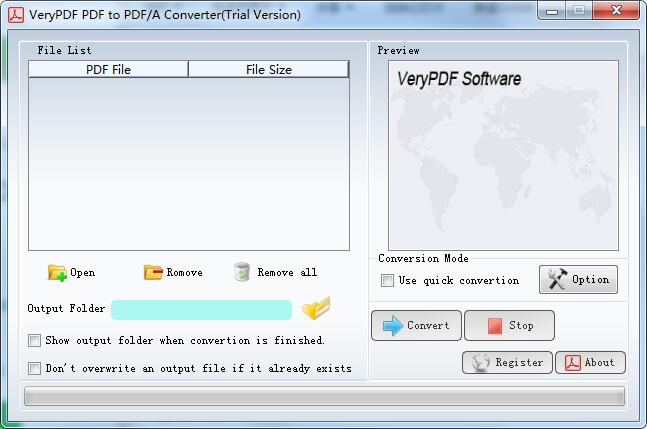Image resolution: width=647 pixels, height=429 pixels.
Task: Tick Don't overwrite an output file checkbox
Action: pyautogui.click(x=34, y=368)
